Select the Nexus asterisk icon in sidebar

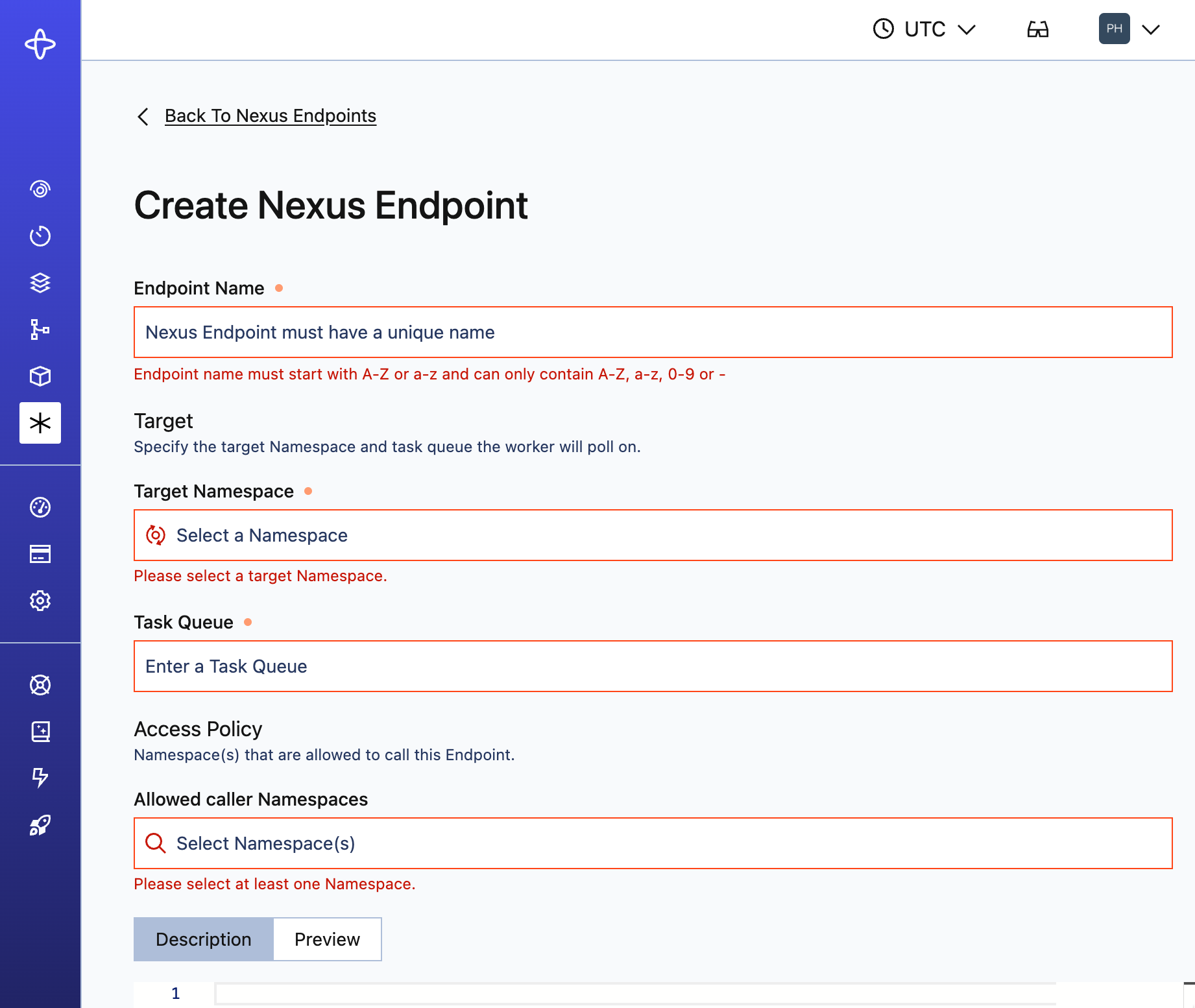(40, 423)
